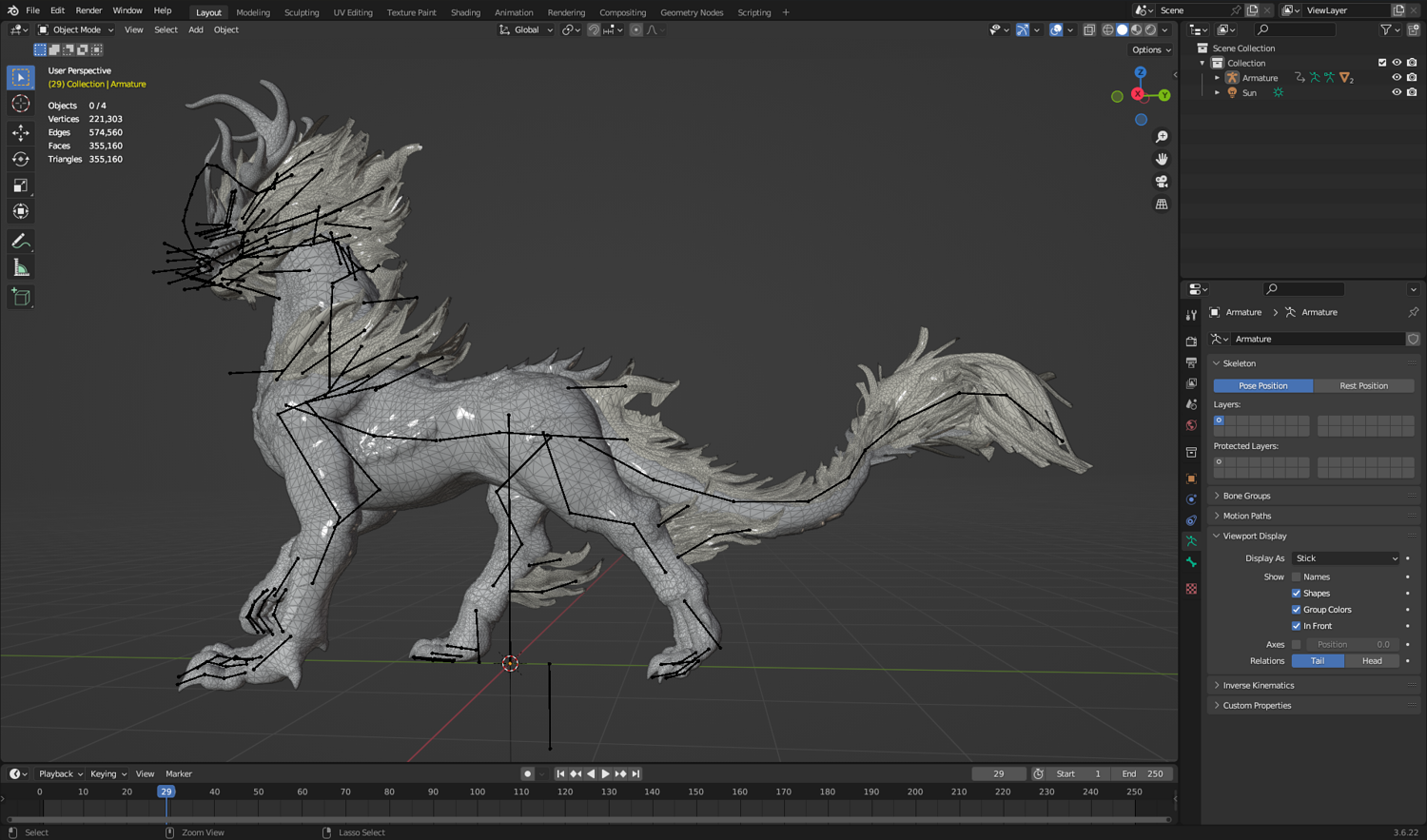
Task: Set Relations to Head
Action: tap(1372, 661)
